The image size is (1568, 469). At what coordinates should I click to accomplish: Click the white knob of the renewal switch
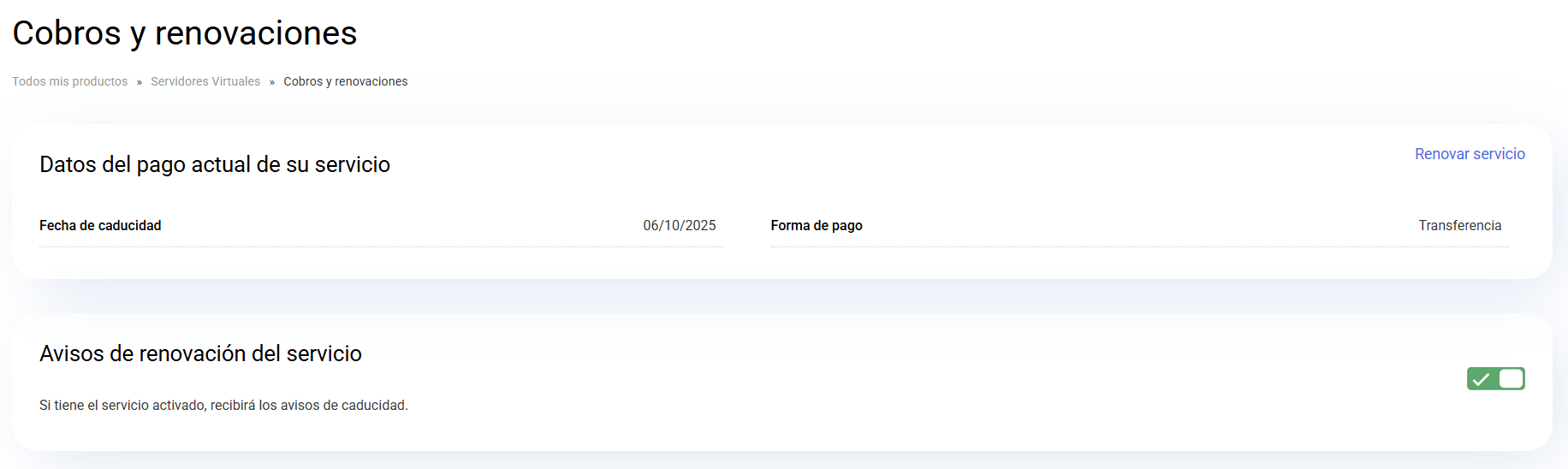[x=1511, y=378]
